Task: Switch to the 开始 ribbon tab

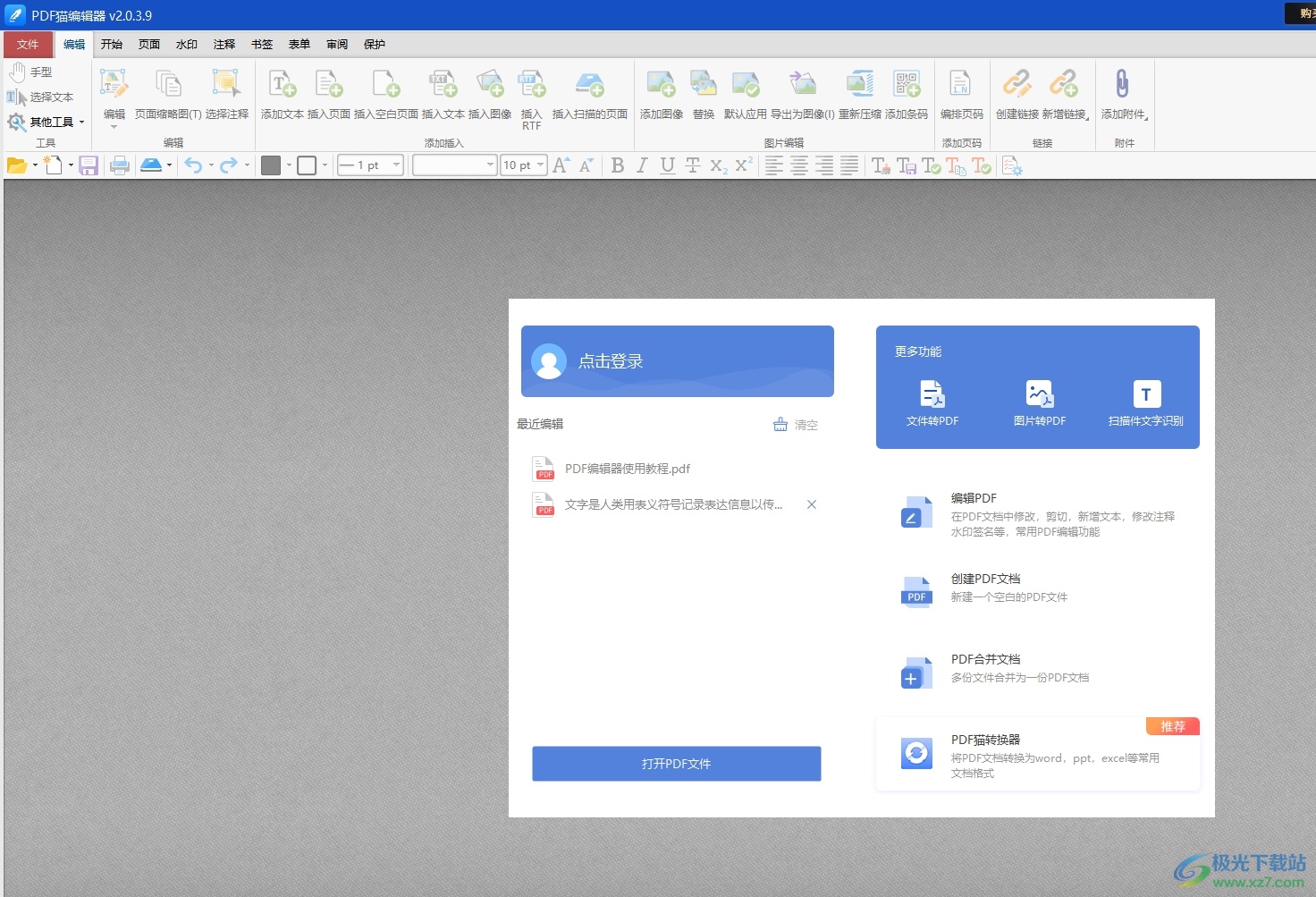Action: click(112, 45)
